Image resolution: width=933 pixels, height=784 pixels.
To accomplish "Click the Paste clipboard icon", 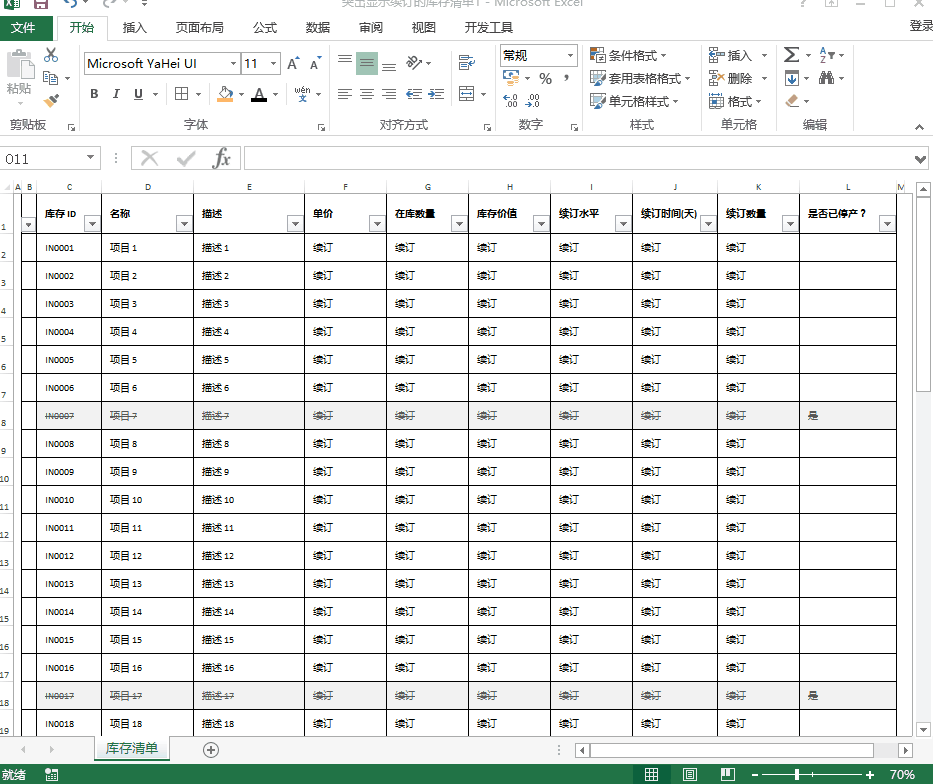I will (20, 65).
